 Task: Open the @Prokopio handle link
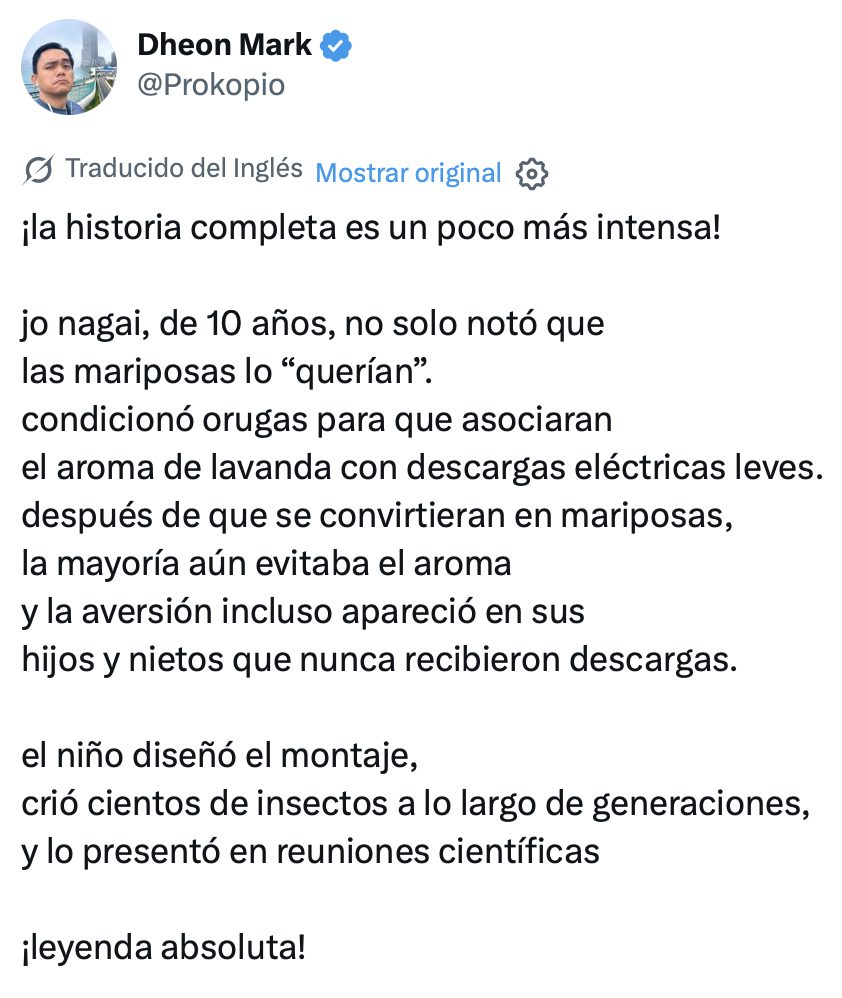coord(211,85)
